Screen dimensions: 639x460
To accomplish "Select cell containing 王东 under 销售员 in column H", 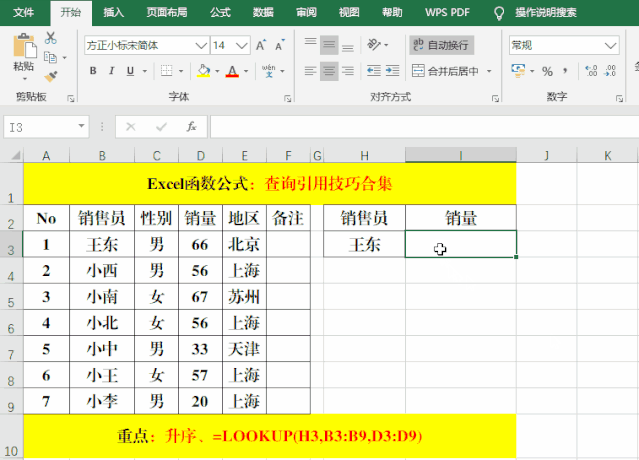I will [x=364, y=244].
